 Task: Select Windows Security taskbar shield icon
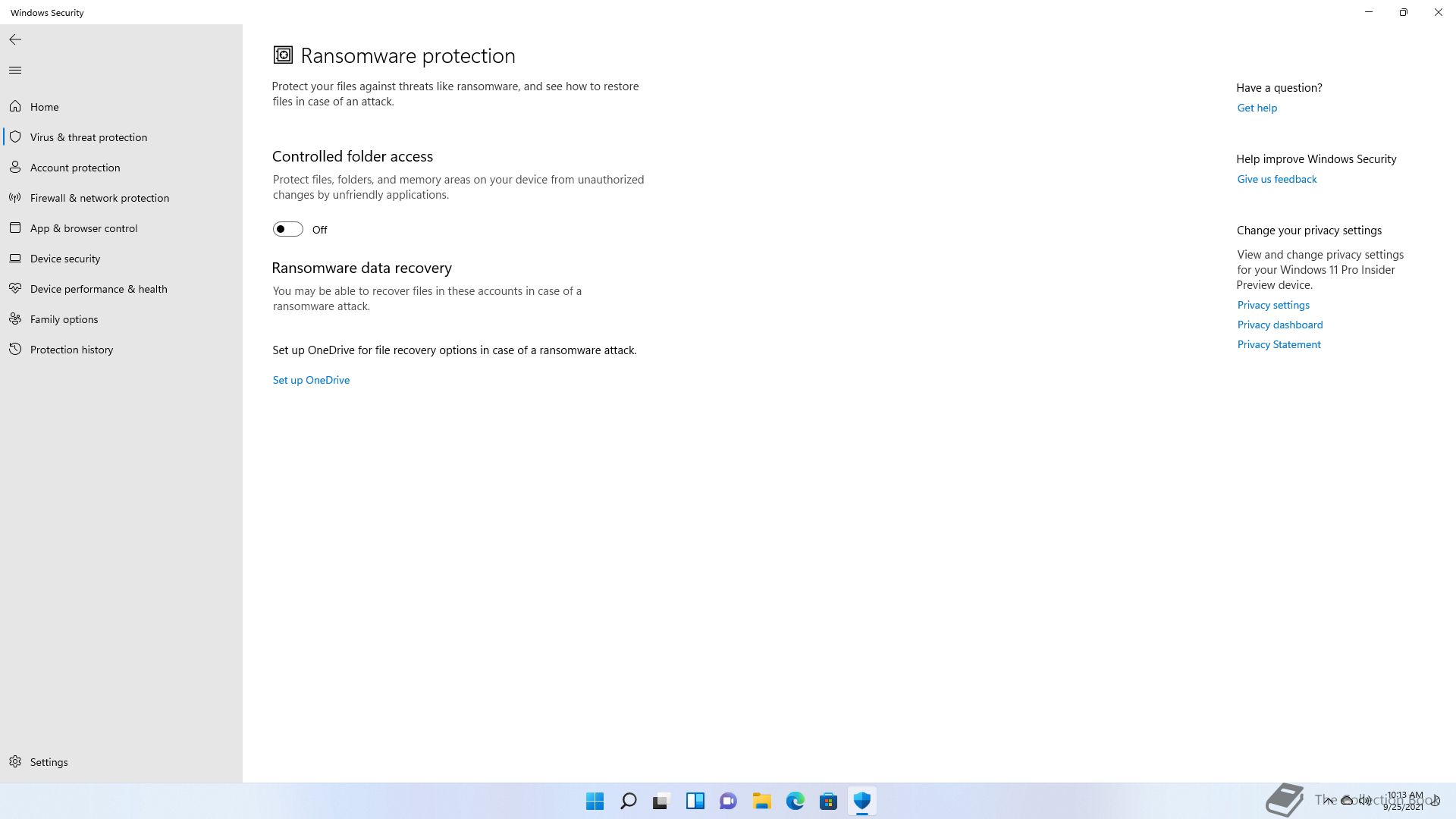pos(862,801)
